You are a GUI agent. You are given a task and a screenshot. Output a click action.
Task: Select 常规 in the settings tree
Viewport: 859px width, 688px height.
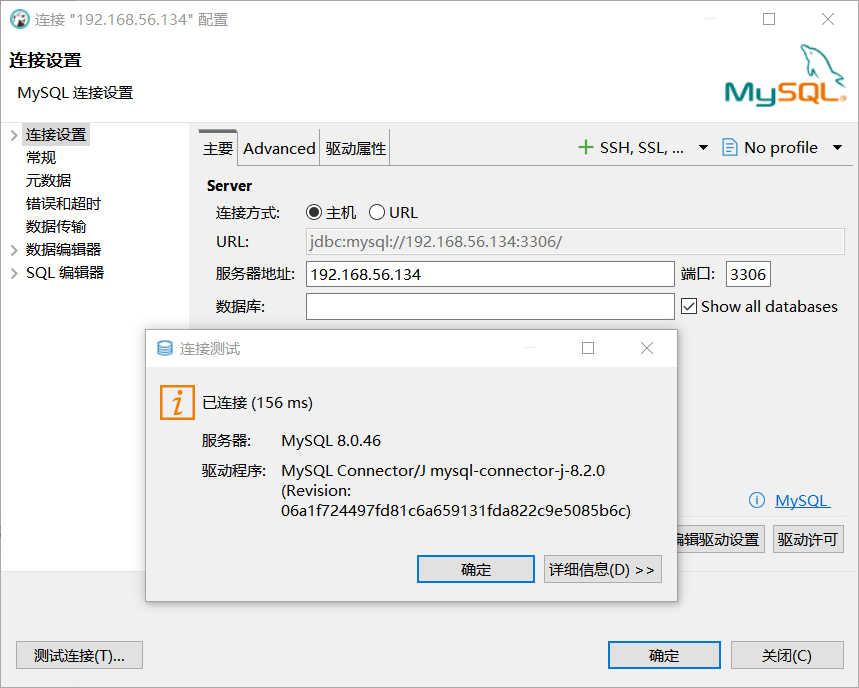click(x=41, y=158)
